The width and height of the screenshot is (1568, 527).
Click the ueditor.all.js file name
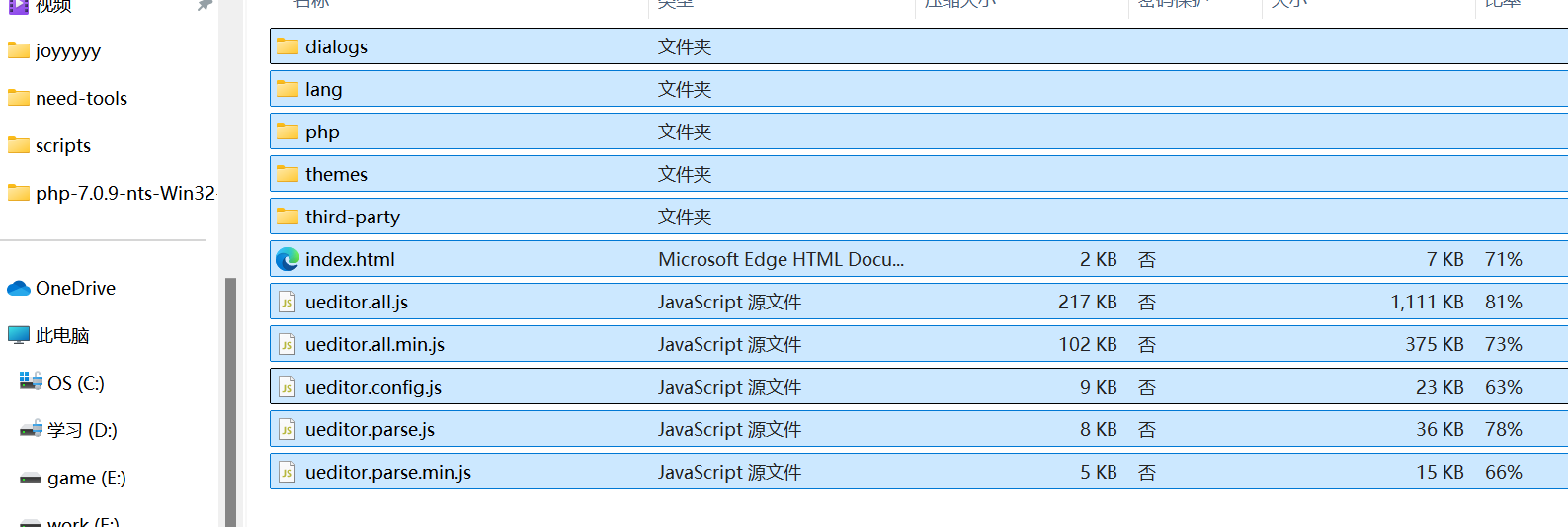point(357,302)
